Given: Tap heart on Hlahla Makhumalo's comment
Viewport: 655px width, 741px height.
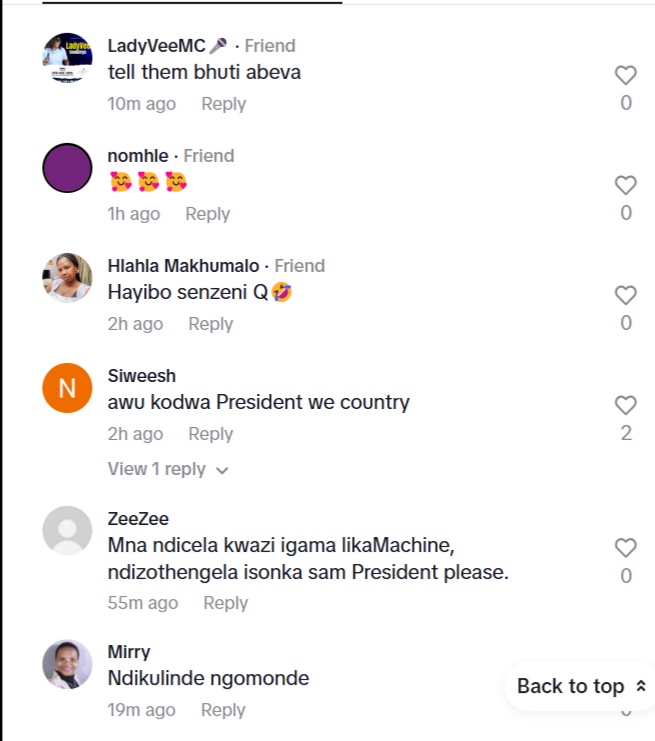Looking at the screenshot, I should coord(625,295).
